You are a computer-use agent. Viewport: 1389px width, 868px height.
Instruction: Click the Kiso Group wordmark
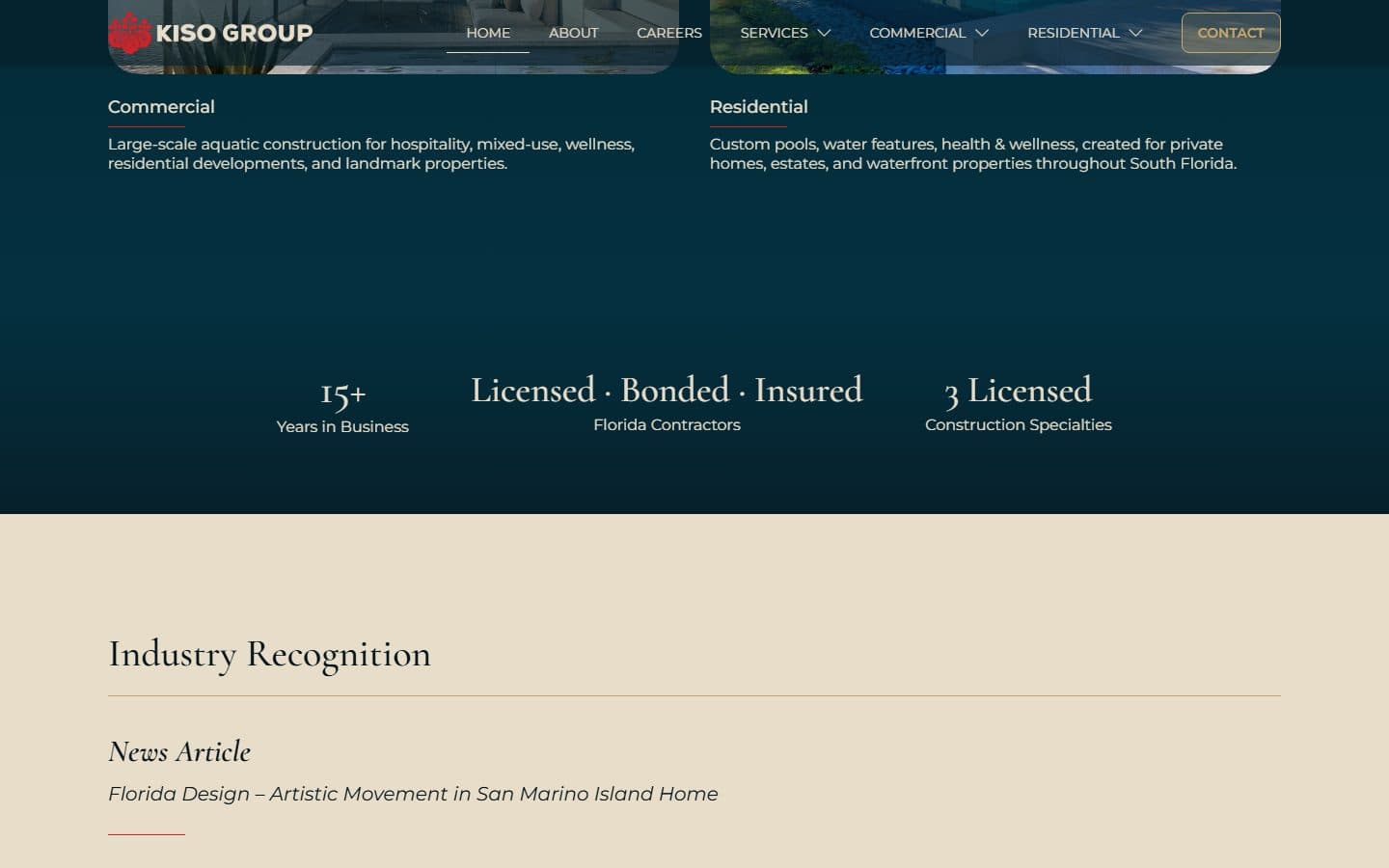pyautogui.click(x=234, y=33)
